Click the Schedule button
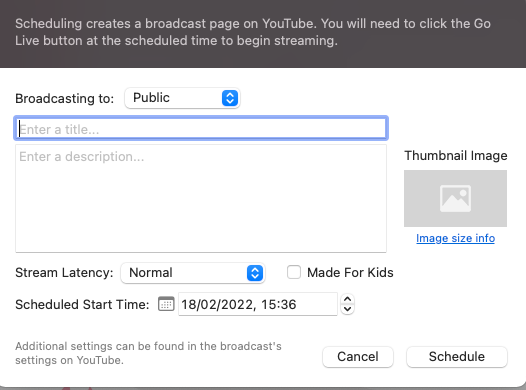Screen dimensions: 526x390 click(x=457, y=356)
